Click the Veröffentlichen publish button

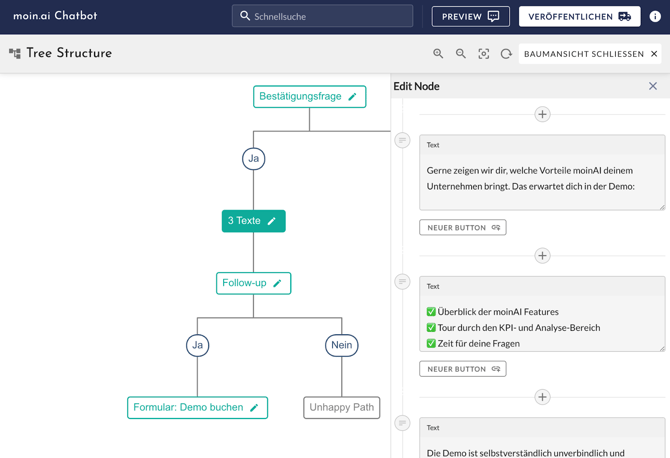click(x=579, y=16)
